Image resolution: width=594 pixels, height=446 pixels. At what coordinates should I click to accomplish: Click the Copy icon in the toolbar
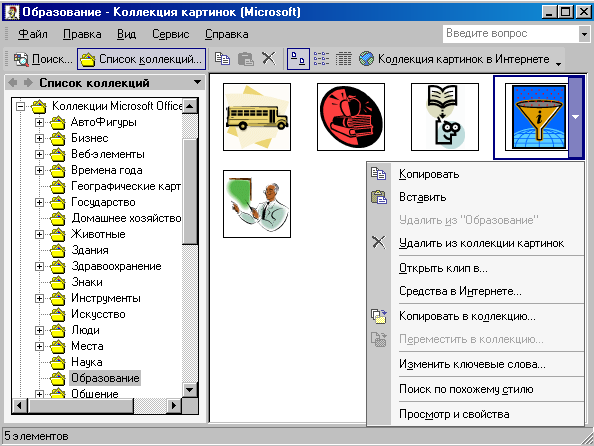point(222,59)
